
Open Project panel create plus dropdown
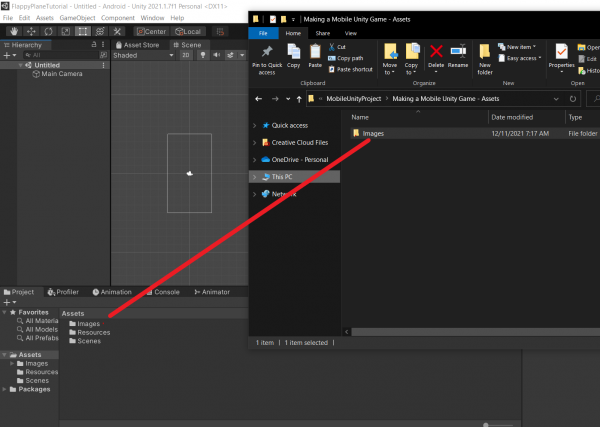coord(10,302)
